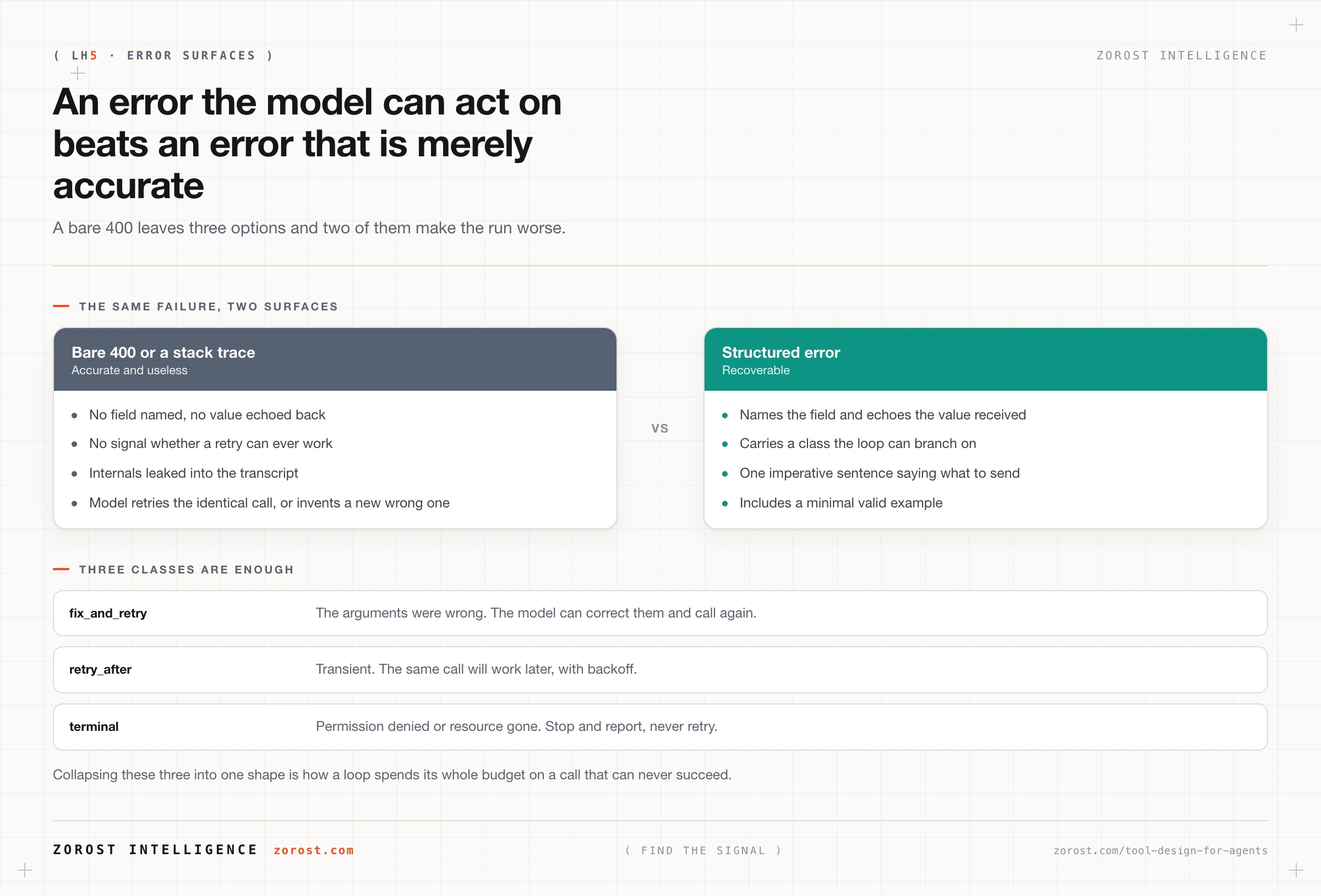Click the 'LH5 · ERROR SURFACES' header tag
Screen dimensions: 1321x896
(x=163, y=55)
